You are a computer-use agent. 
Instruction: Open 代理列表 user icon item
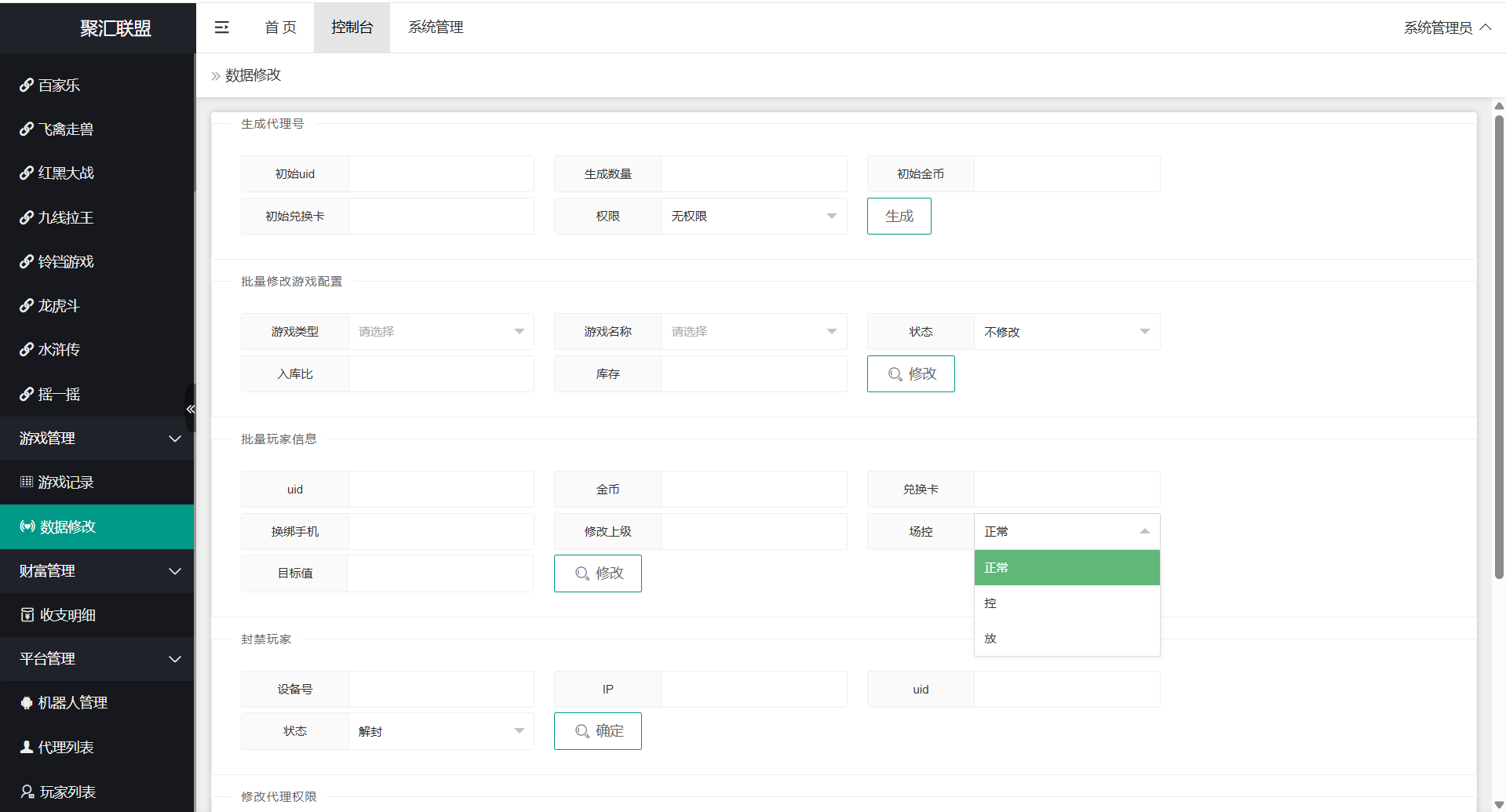(27, 747)
